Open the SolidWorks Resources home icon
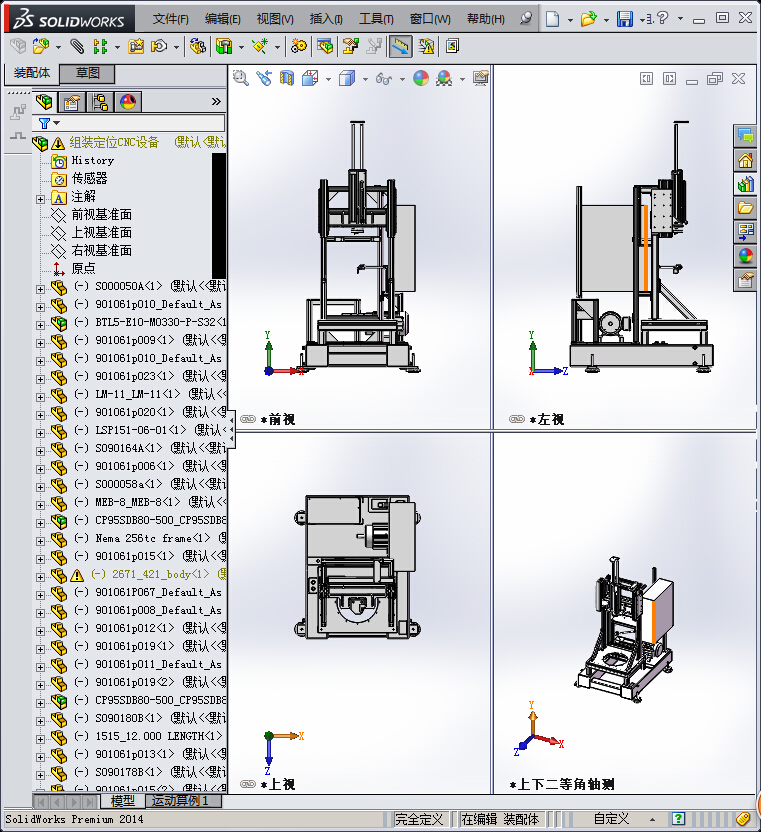Image resolution: width=761 pixels, height=832 pixels. 745,160
